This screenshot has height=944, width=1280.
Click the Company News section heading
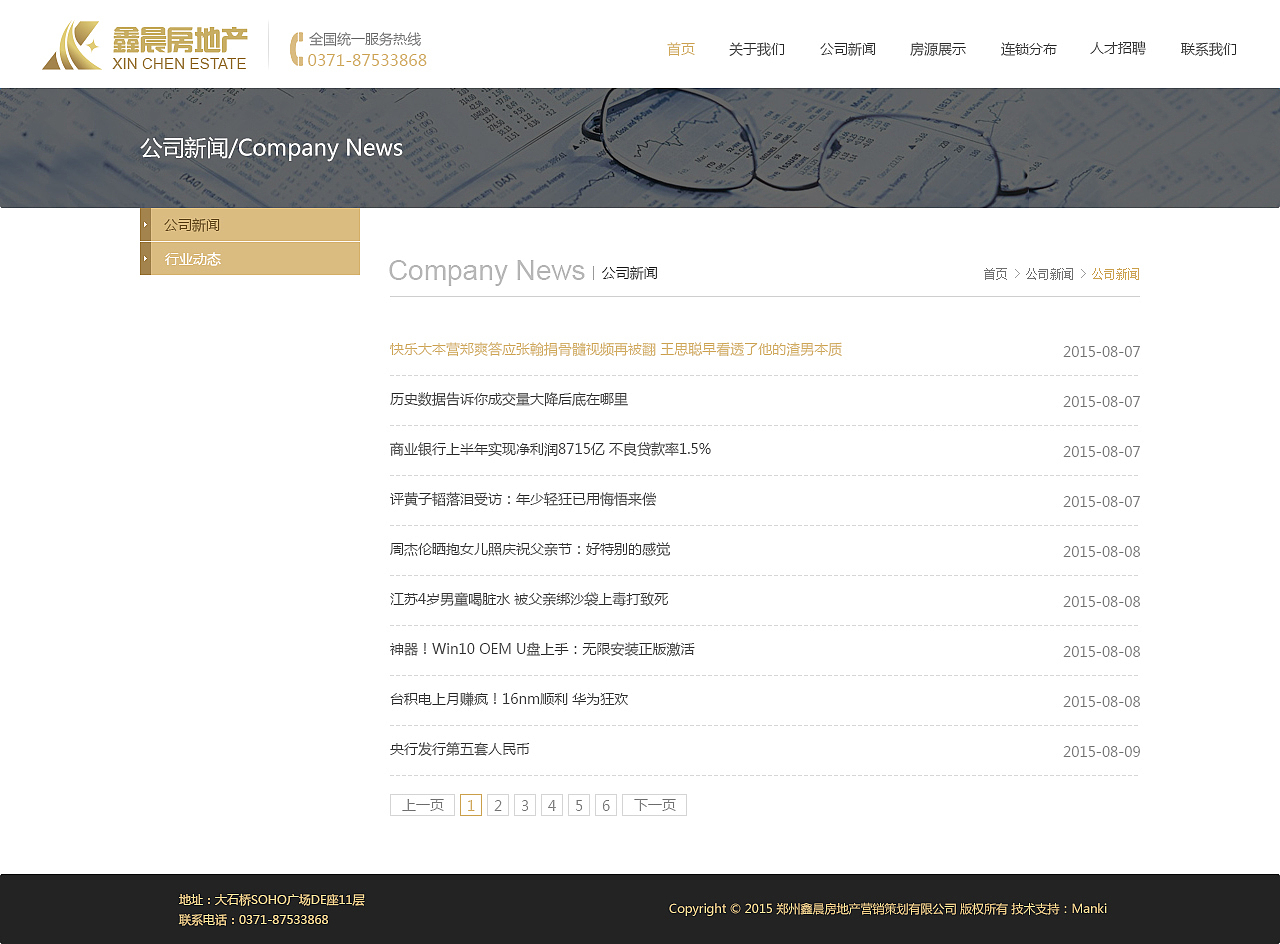click(x=486, y=271)
